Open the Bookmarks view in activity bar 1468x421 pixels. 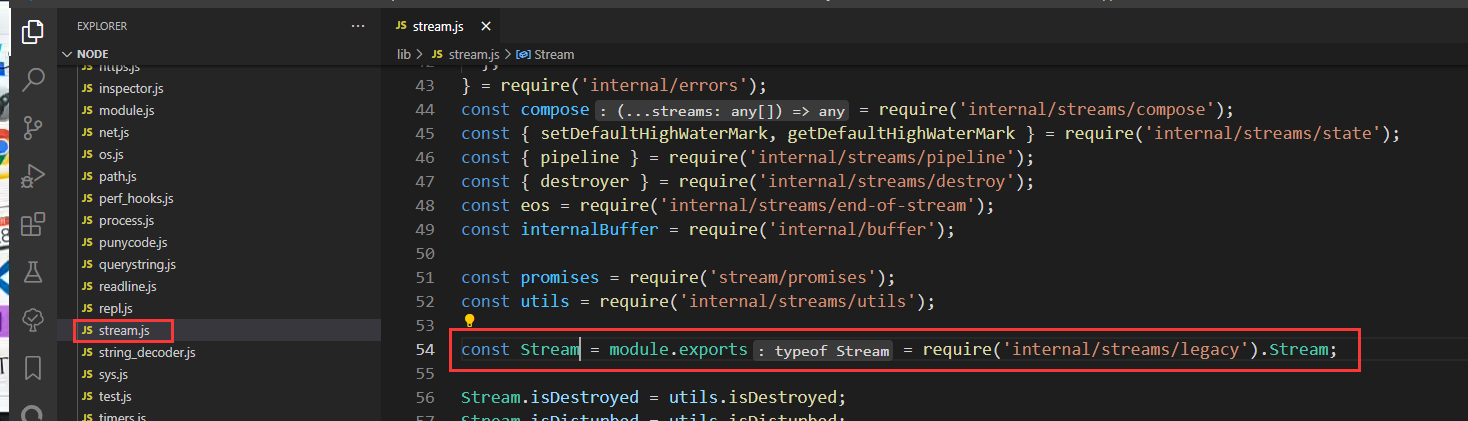point(32,367)
